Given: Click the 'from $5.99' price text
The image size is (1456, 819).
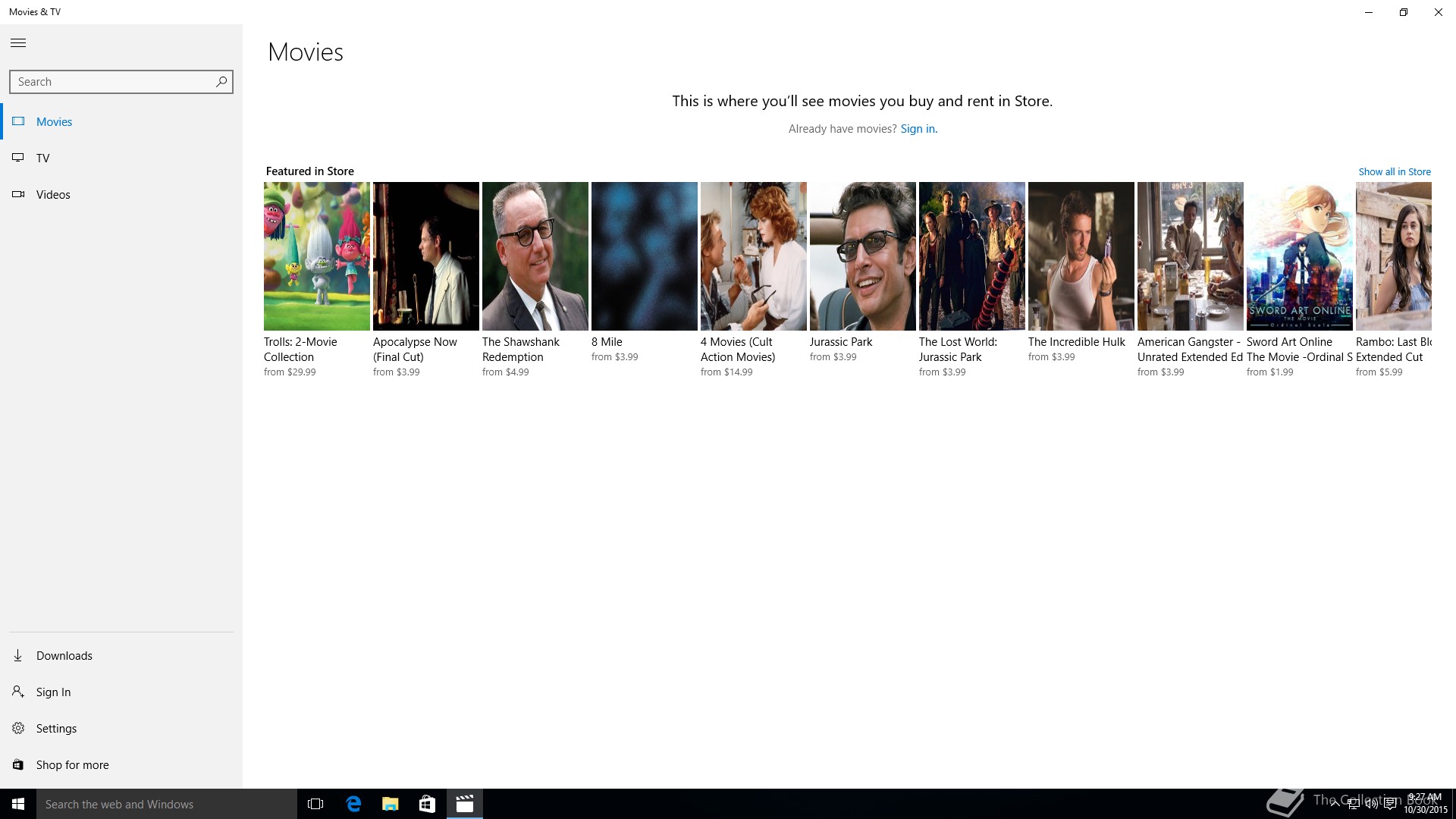Looking at the screenshot, I should (x=1379, y=372).
